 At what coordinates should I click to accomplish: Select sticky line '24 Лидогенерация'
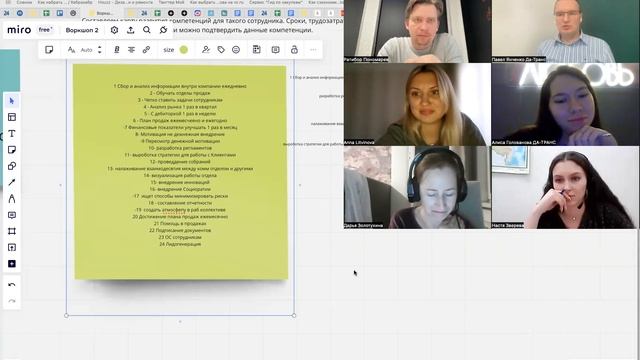pos(180,244)
